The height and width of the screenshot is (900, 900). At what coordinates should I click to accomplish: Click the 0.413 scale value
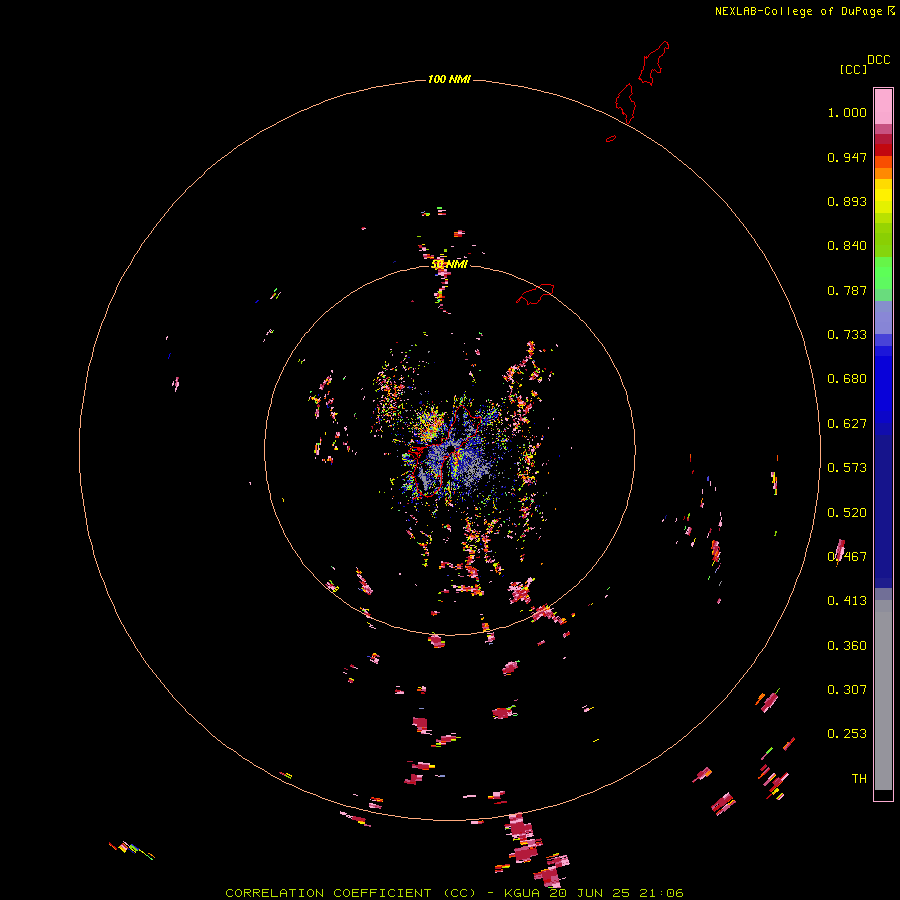tap(847, 601)
